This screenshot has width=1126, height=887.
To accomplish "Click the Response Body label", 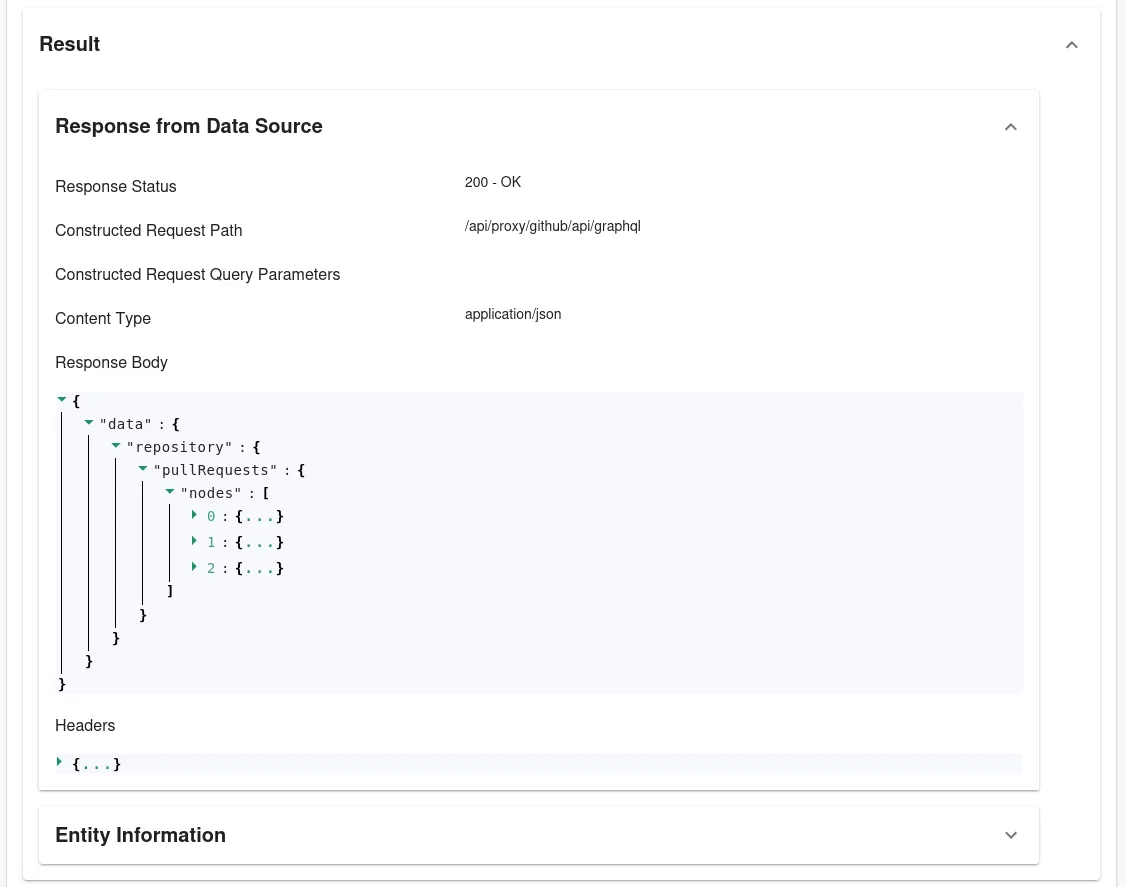I will [x=111, y=362].
